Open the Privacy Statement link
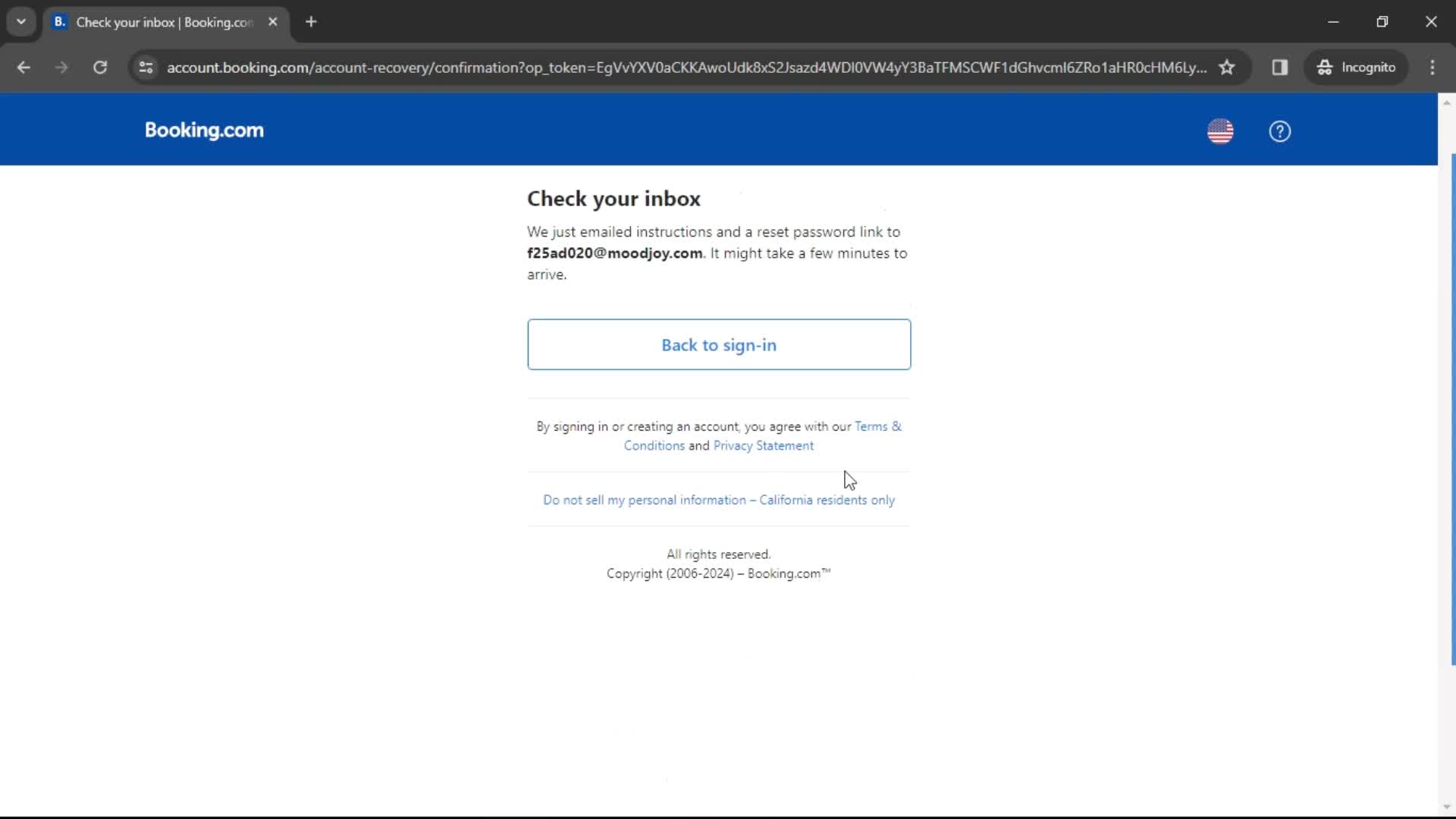The image size is (1456, 819). [x=763, y=445]
